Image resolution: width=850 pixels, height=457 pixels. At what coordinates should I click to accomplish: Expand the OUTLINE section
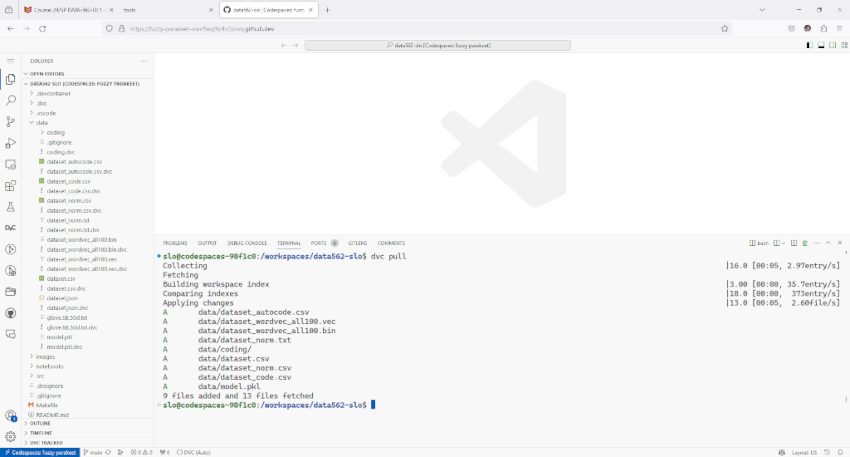40,423
